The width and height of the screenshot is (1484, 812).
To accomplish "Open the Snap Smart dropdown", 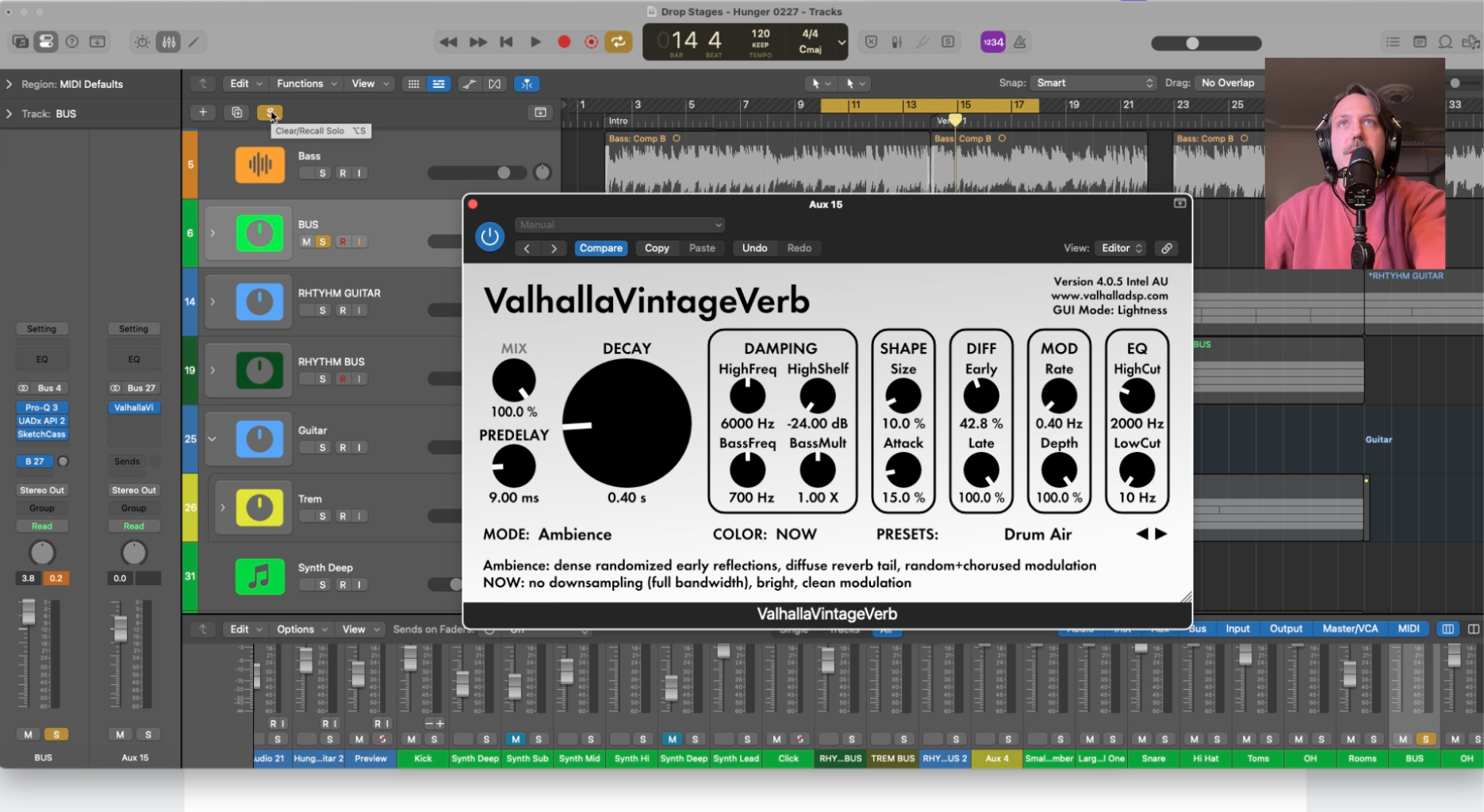I will [x=1093, y=83].
